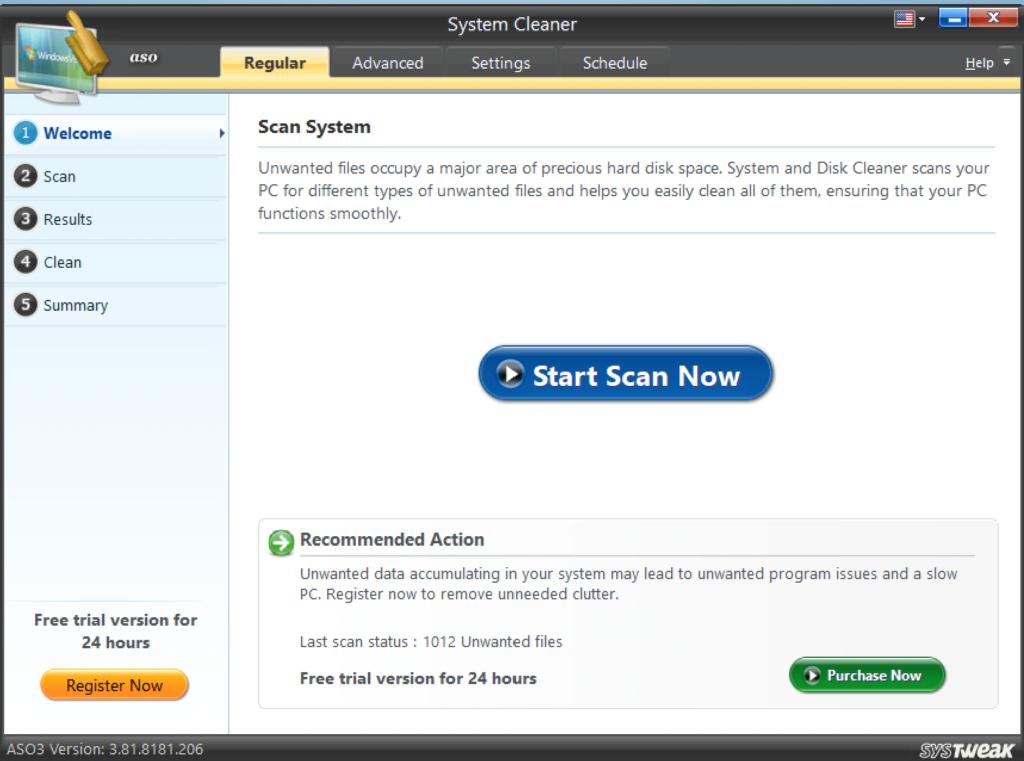Select the Results step

click(116, 219)
